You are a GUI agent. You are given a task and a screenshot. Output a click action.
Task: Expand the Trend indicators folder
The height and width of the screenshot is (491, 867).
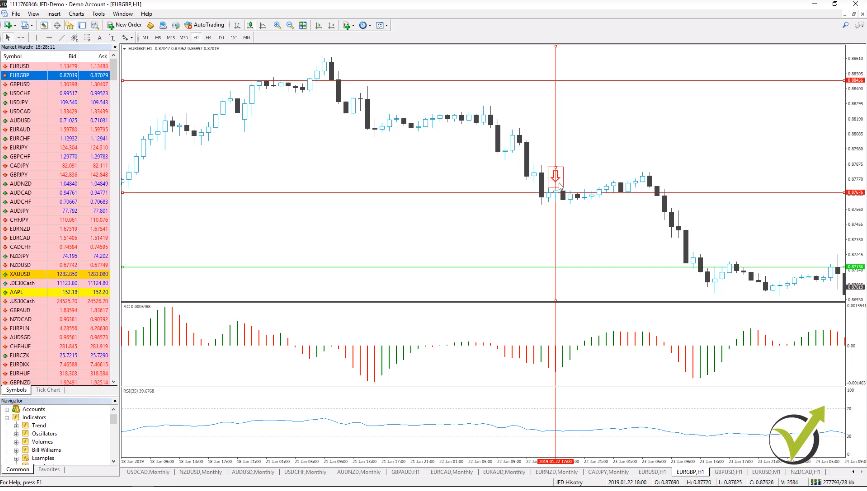tap(16, 426)
